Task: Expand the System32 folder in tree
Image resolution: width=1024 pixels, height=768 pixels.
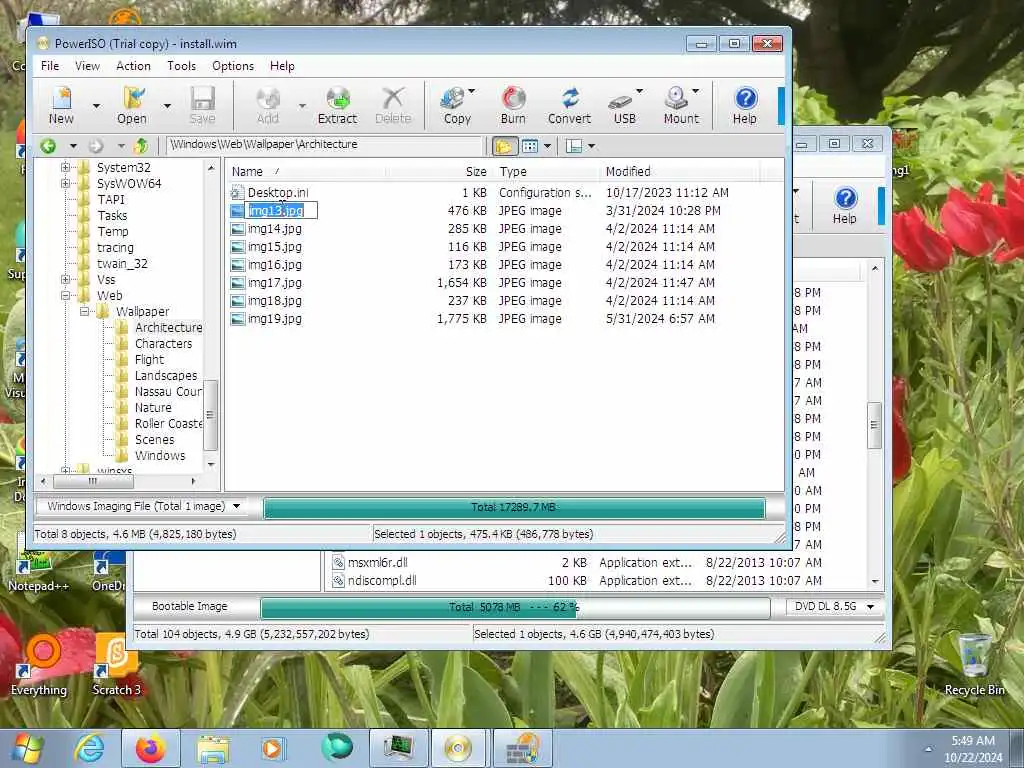Action: click(x=65, y=168)
